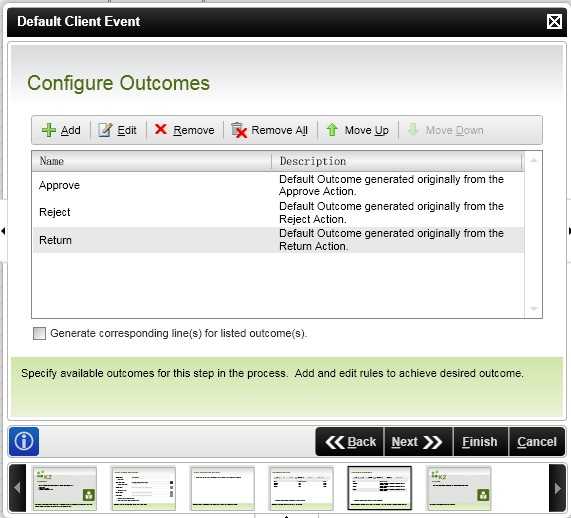Screen dimensions: 571x518
Task: Click the Finish button
Action: 480,442
